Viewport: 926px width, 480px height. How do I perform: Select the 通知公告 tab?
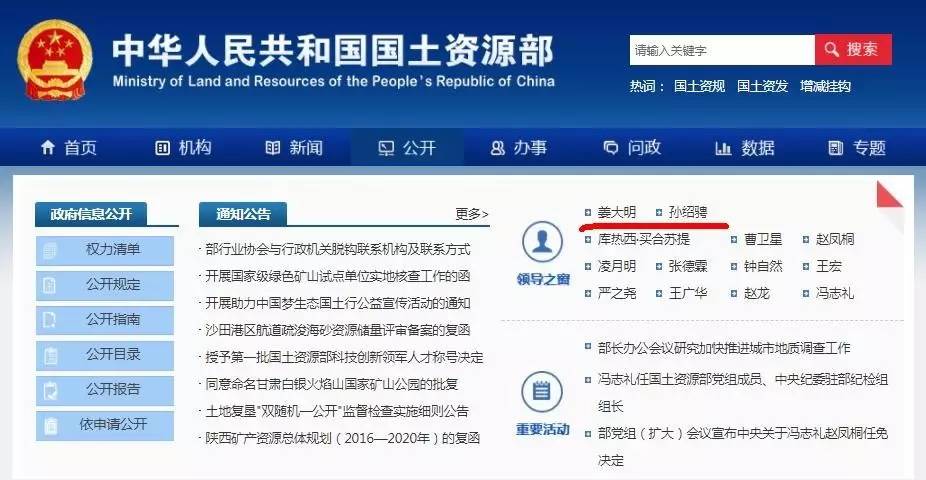tap(243, 214)
